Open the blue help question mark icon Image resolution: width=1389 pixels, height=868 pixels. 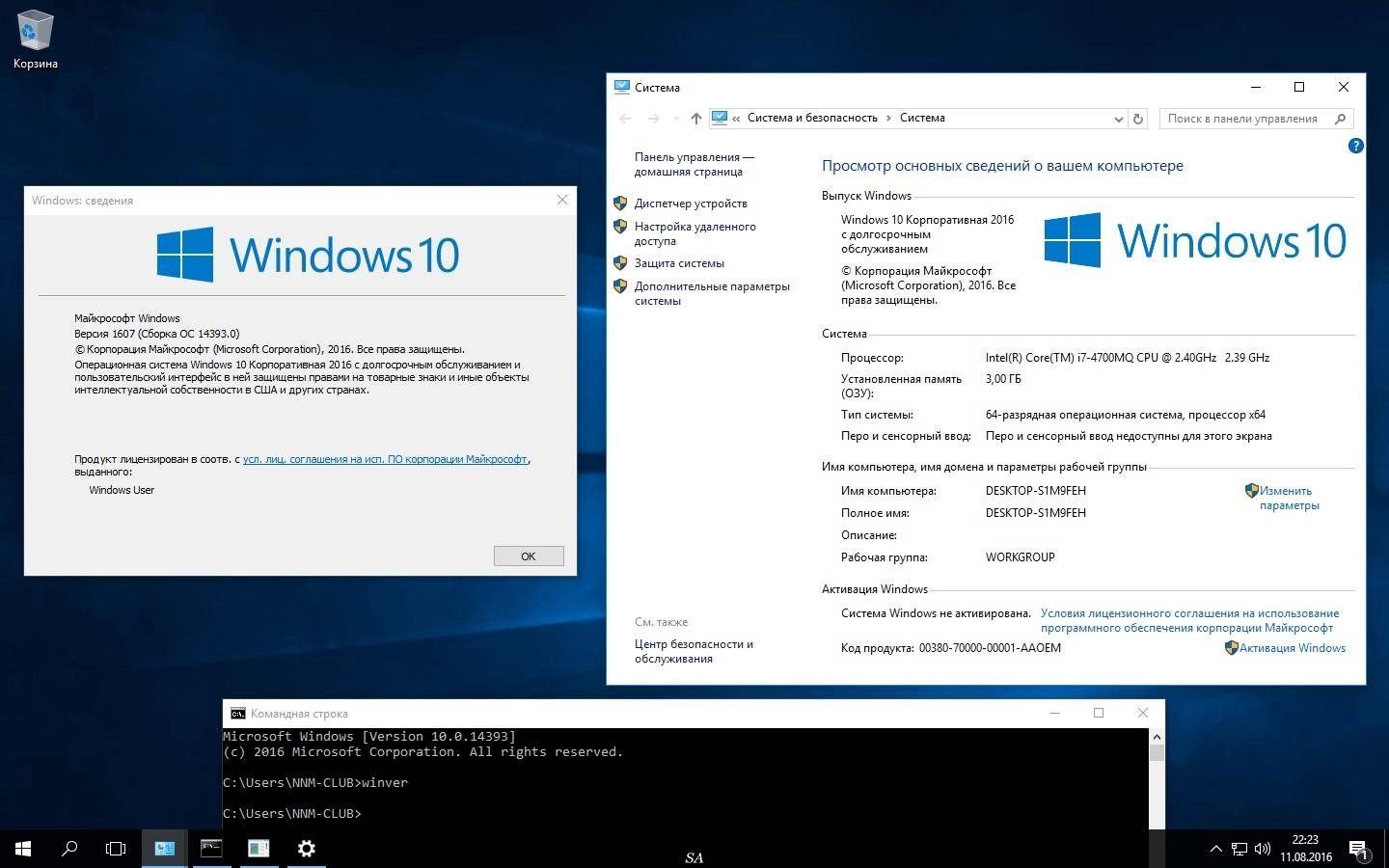[1355, 146]
